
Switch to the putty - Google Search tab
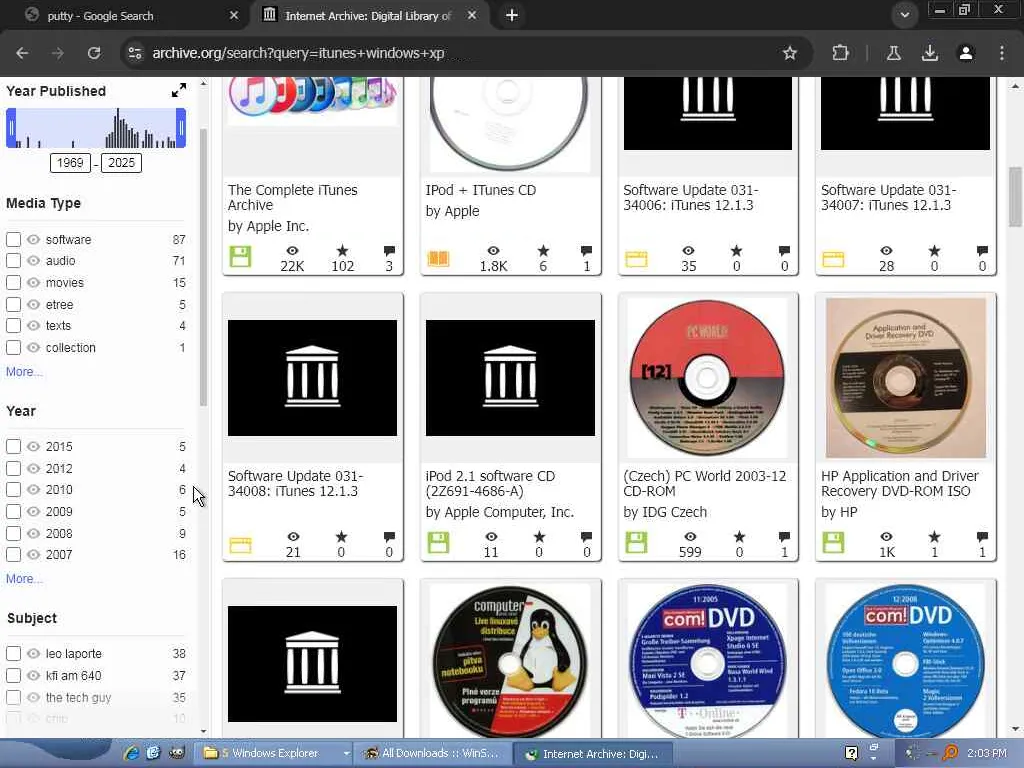124,16
